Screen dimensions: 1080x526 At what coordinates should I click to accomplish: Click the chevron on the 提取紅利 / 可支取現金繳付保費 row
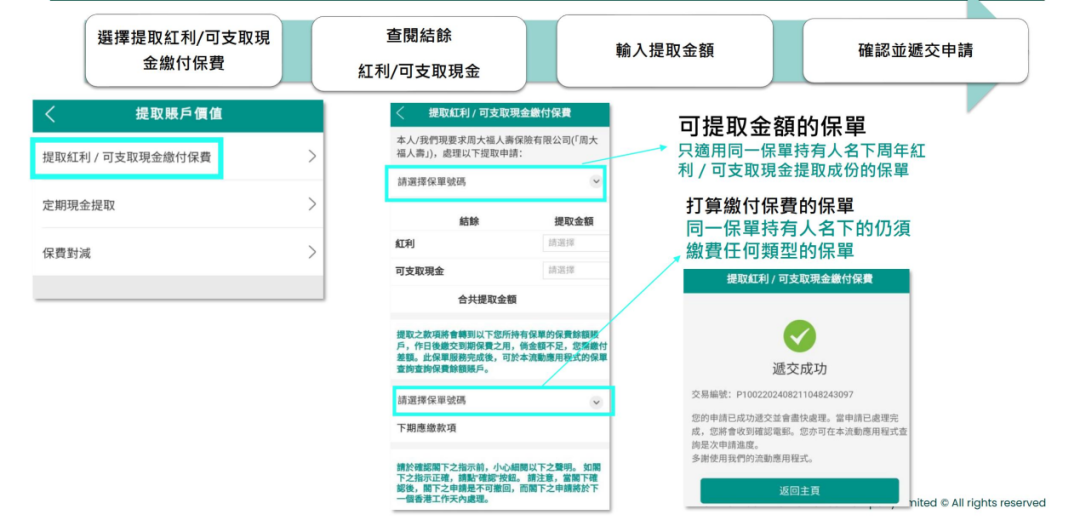pos(312,157)
